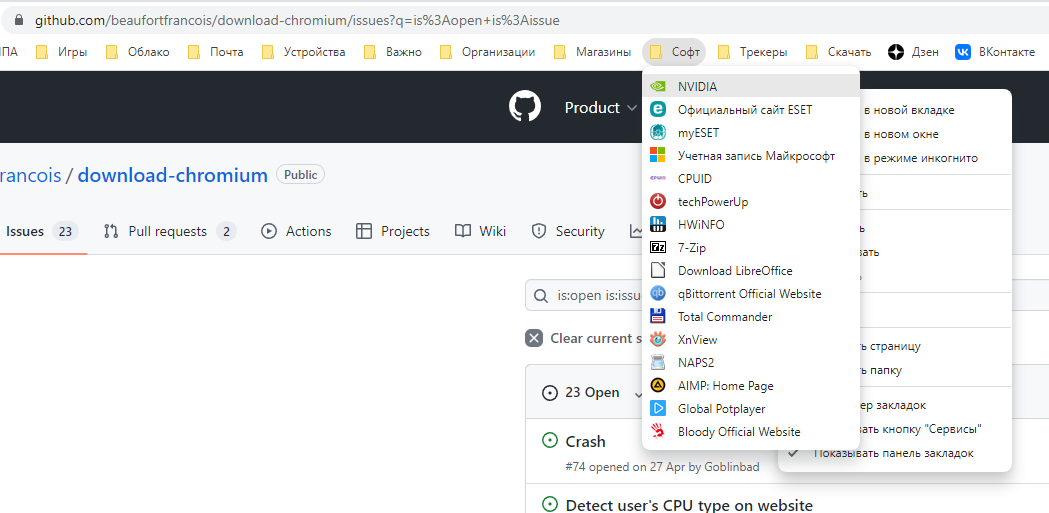Click the X icon beside Clear current search
The image size is (1049, 513).
click(x=533, y=338)
